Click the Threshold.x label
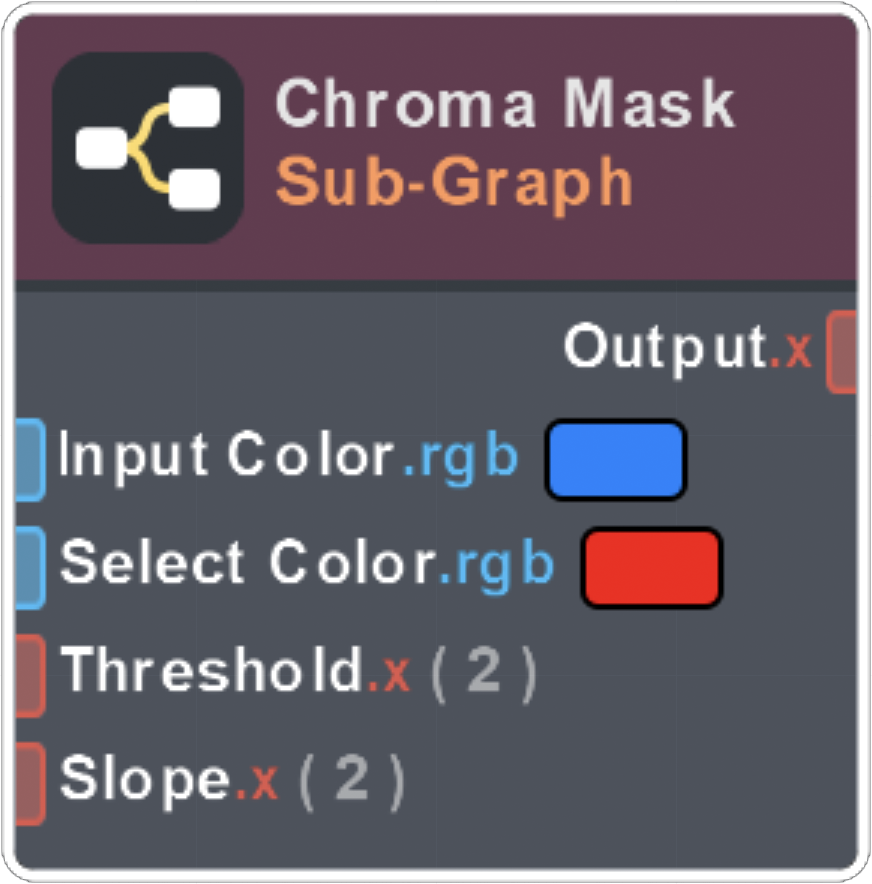 (x=236, y=672)
